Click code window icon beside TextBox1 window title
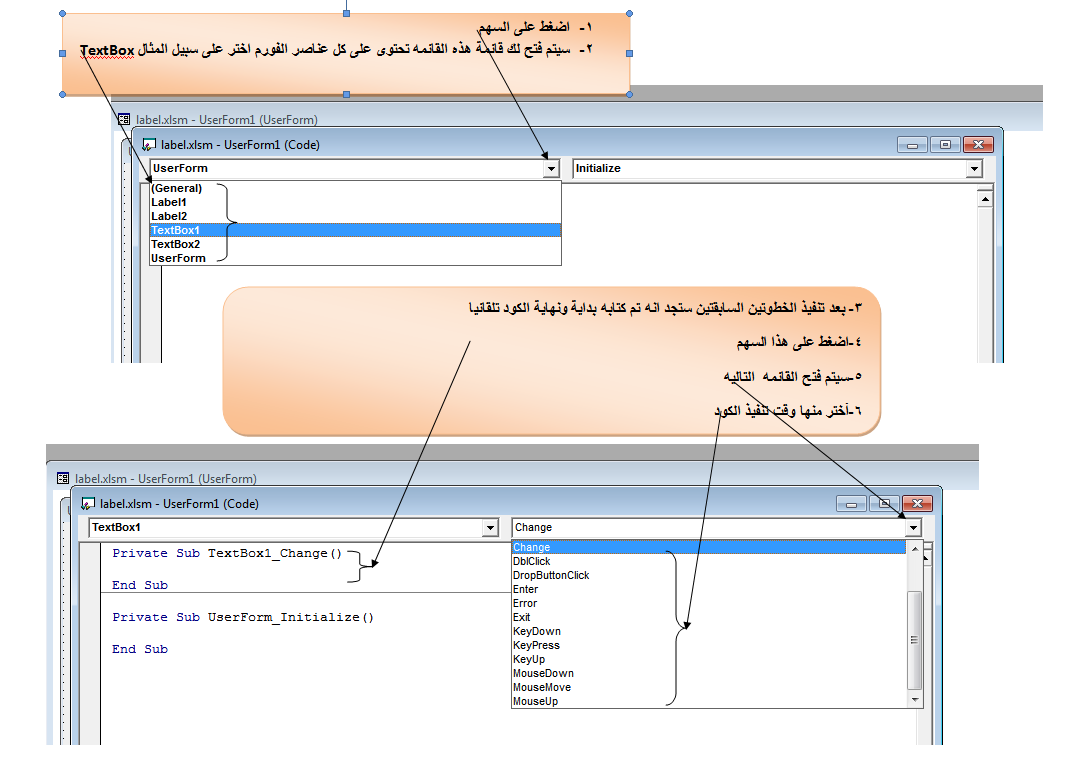This screenshot has height=759, width=1069. 88,504
